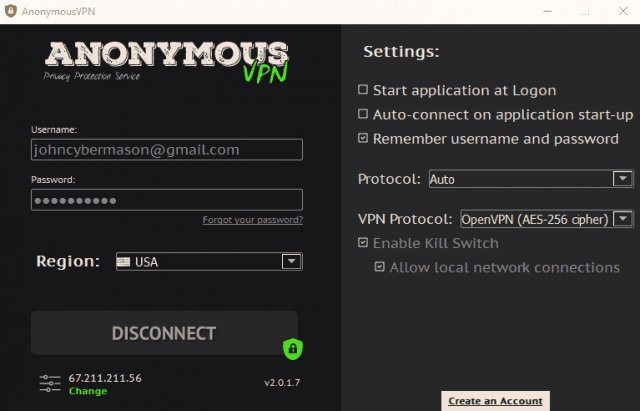Viewport: 640px width, 411px height.
Task: Toggle Allow local network connections checkbox
Action: coord(380,267)
